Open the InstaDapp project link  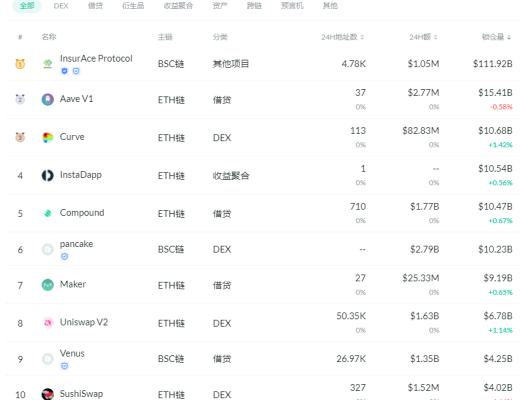pos(81,175)
